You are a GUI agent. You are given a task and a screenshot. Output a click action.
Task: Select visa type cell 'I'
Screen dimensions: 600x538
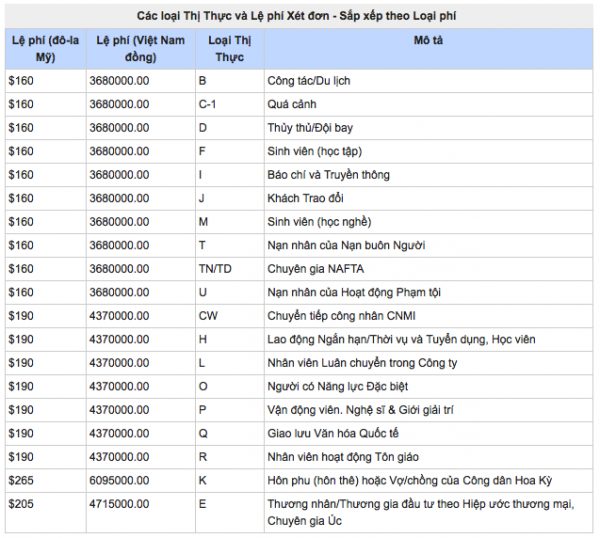[230, 175]
